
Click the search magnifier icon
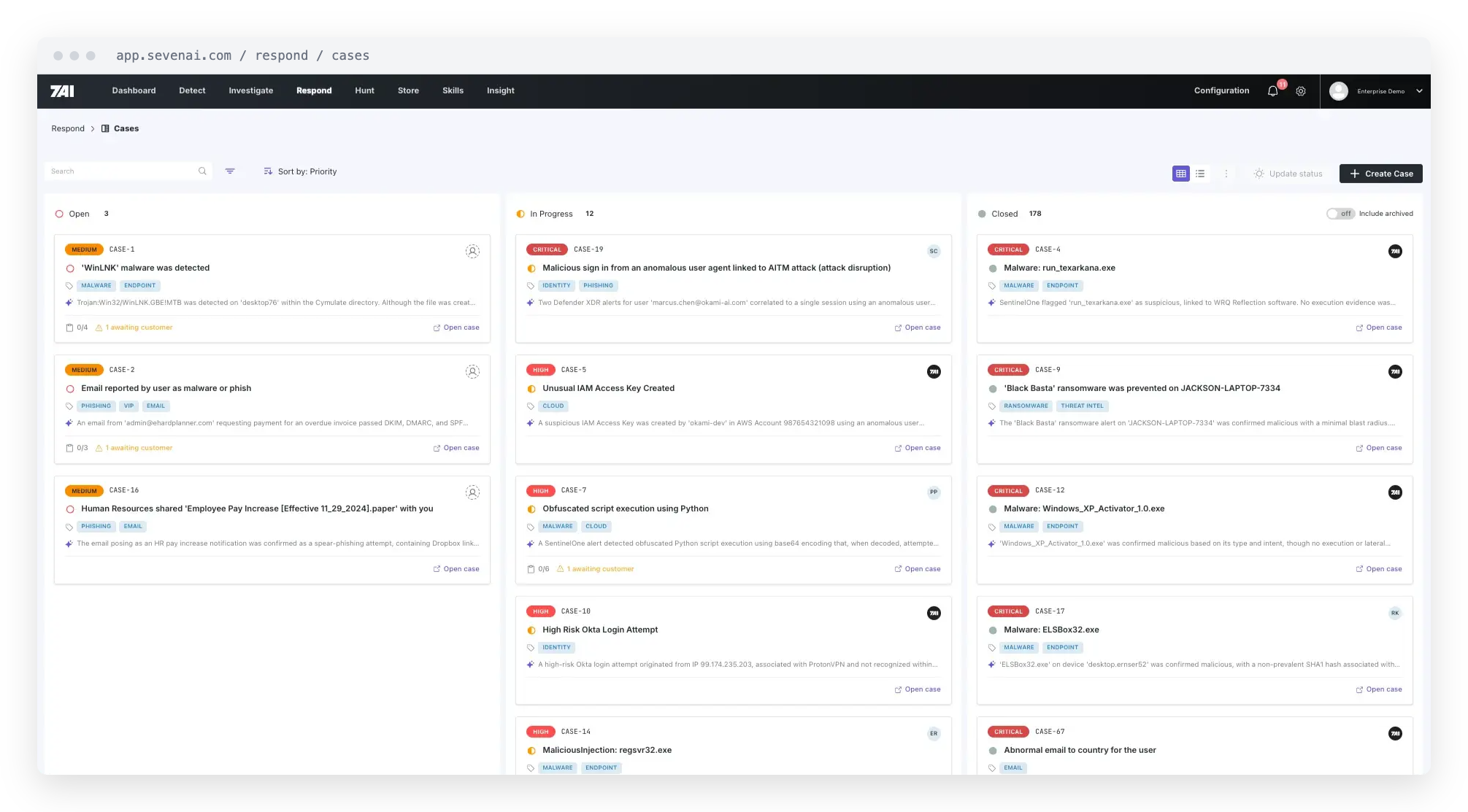pyautogui.click(x=202, y=171)
